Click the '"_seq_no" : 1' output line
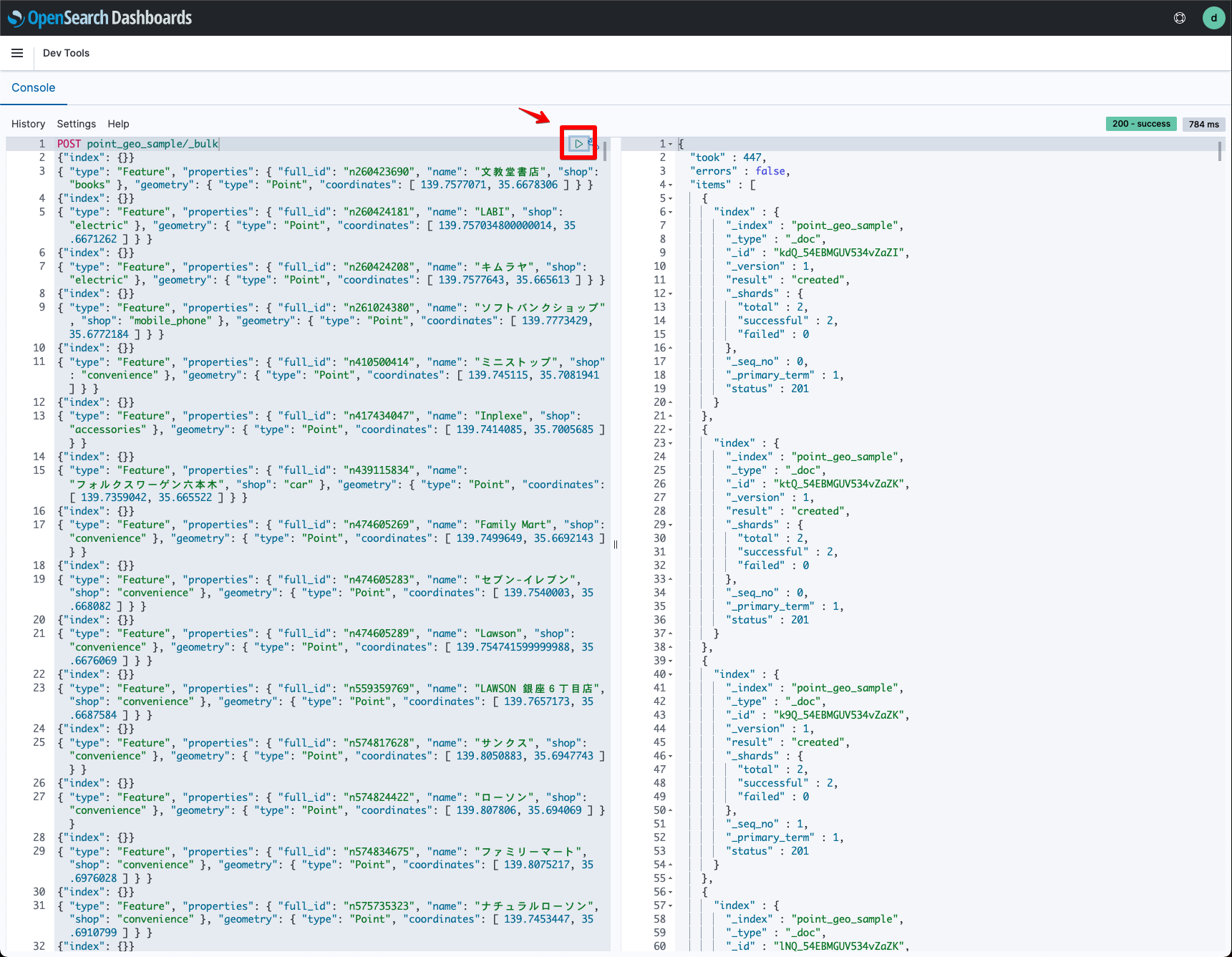 [x=767, y=824]
